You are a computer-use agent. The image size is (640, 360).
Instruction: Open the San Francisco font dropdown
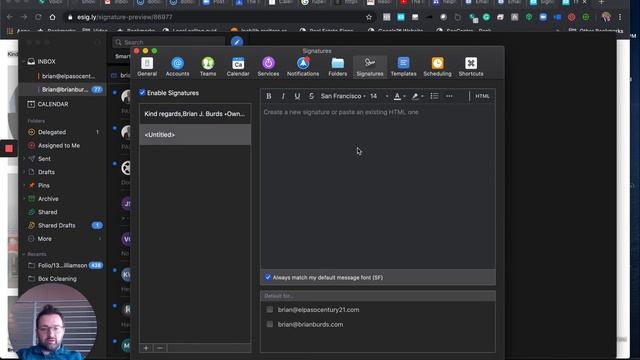pos(343,96)
